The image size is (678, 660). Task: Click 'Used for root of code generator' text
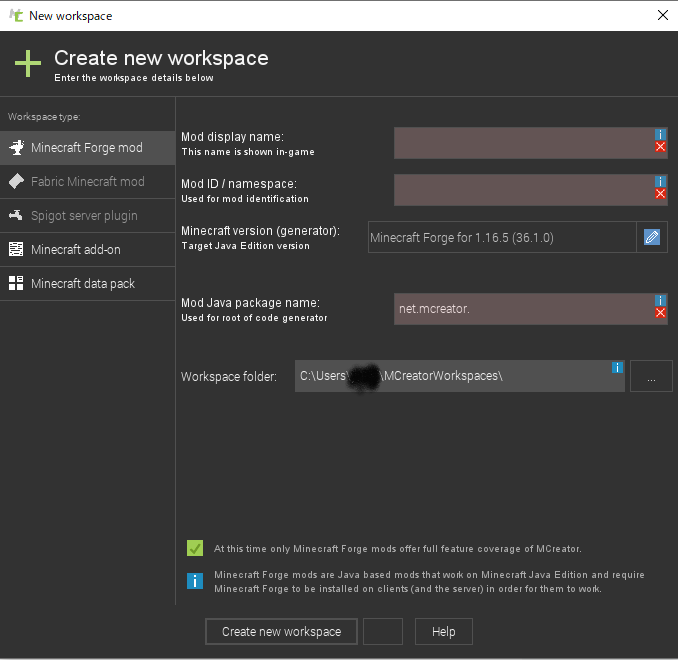click(254, 318)
